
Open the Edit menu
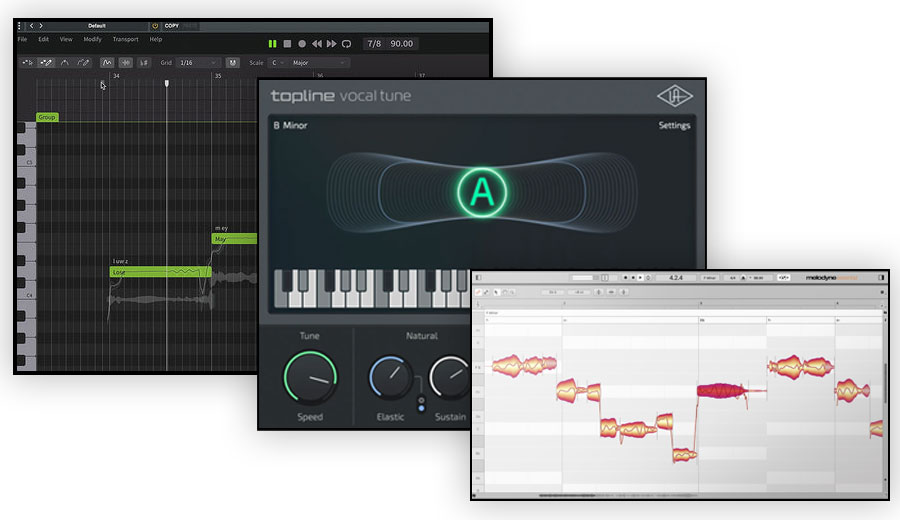point(44,39)
